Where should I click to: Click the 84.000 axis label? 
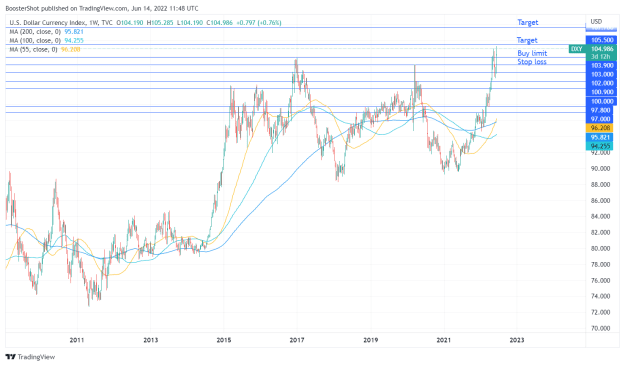600,216
